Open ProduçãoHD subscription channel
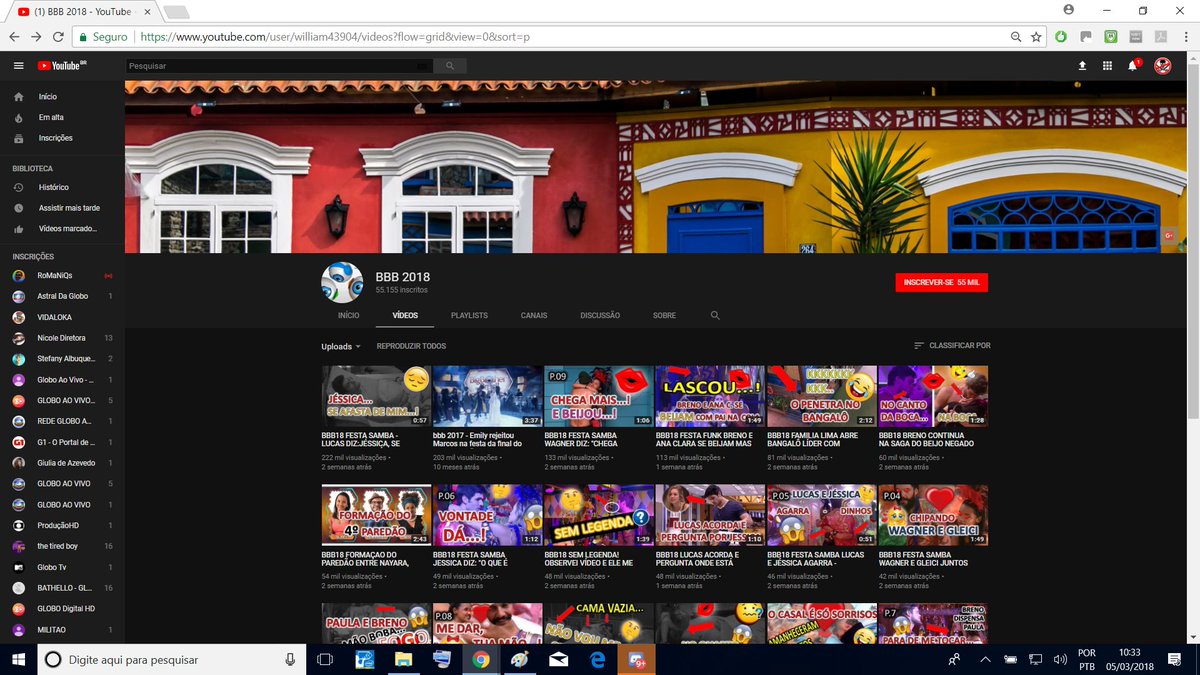Screen dimensions: 1200x675 [x=60, y=525]
